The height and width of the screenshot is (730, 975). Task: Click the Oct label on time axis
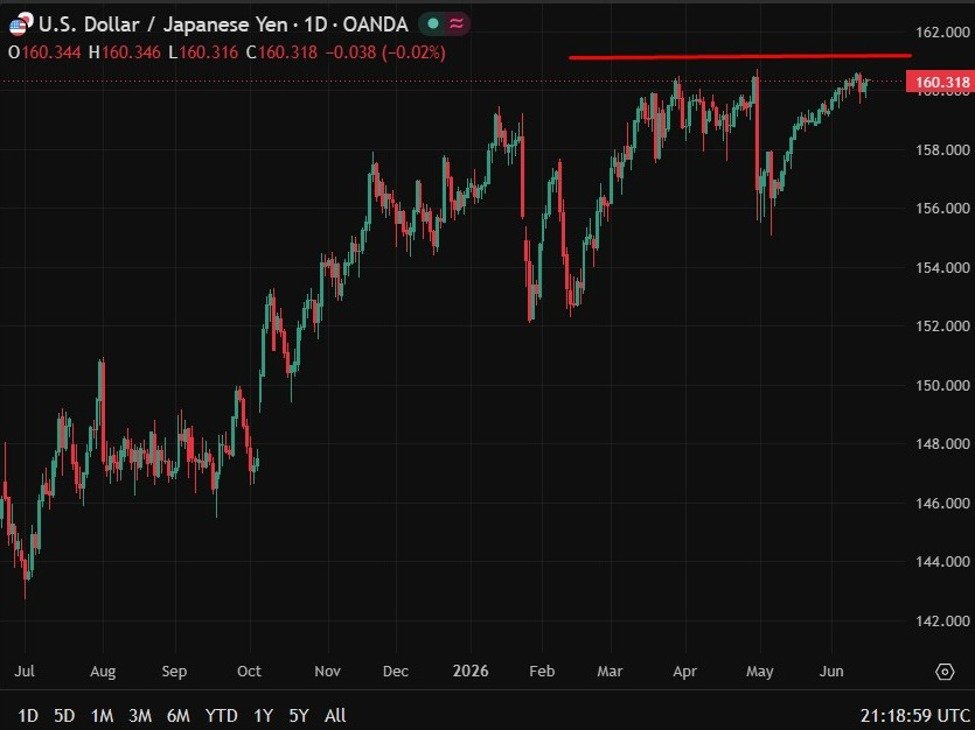click(x=249, y=672)
